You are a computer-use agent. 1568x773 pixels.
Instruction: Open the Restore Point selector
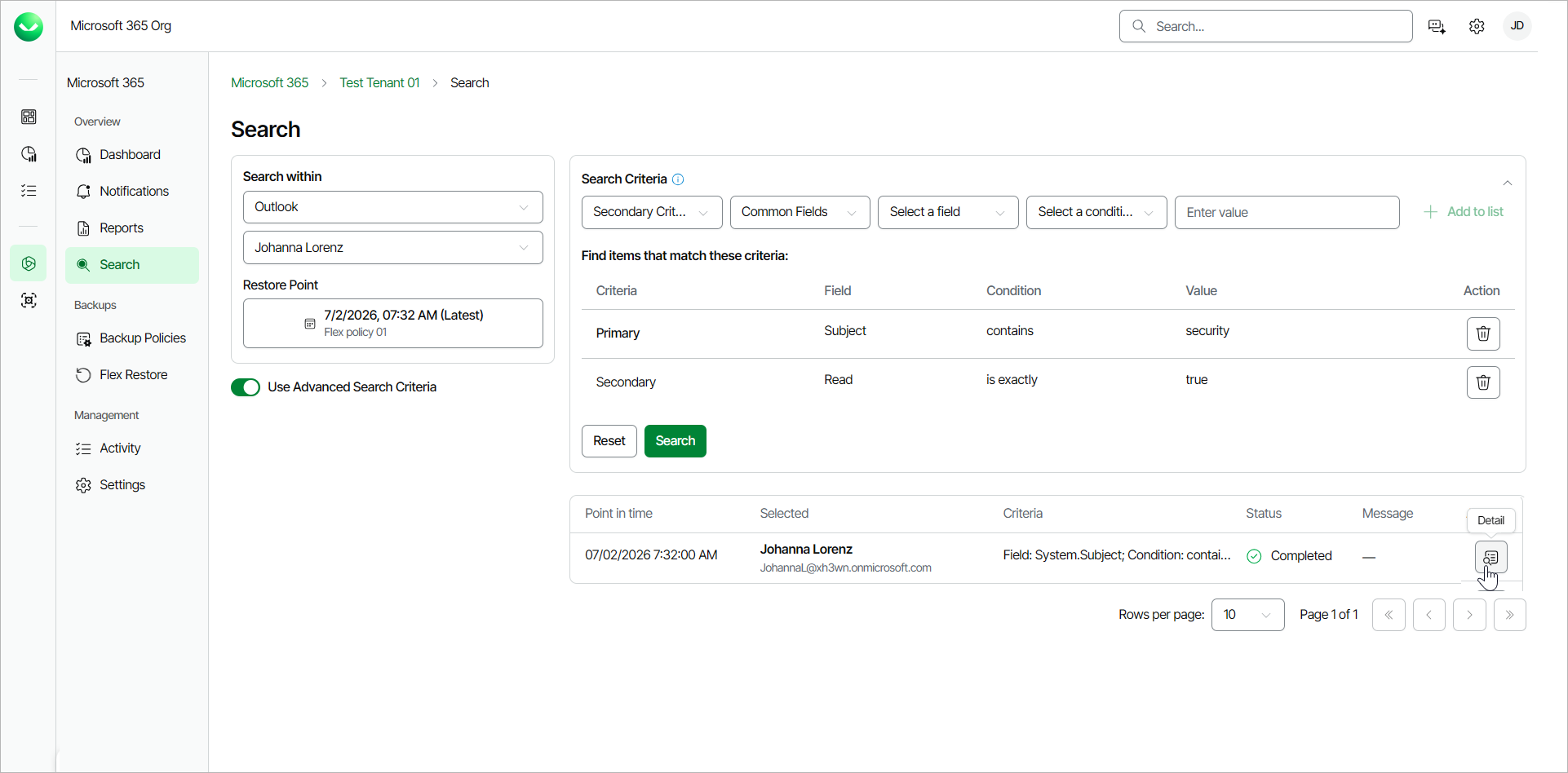point(392,324)
